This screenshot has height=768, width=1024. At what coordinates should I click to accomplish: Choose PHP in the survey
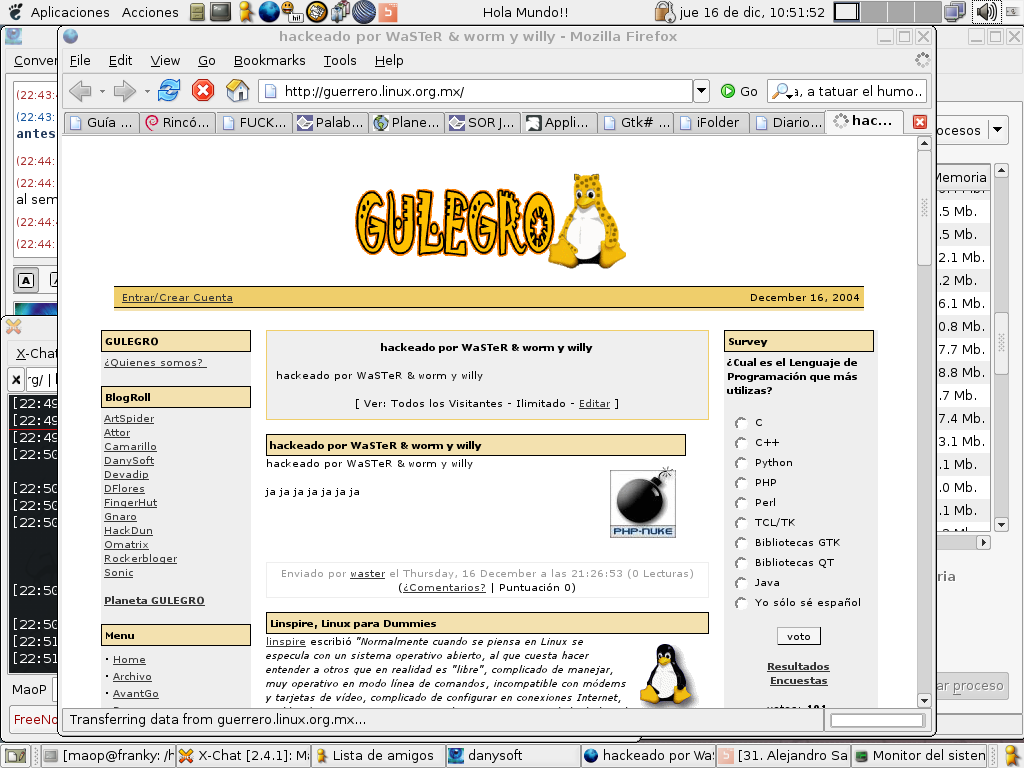pos(741,483)
